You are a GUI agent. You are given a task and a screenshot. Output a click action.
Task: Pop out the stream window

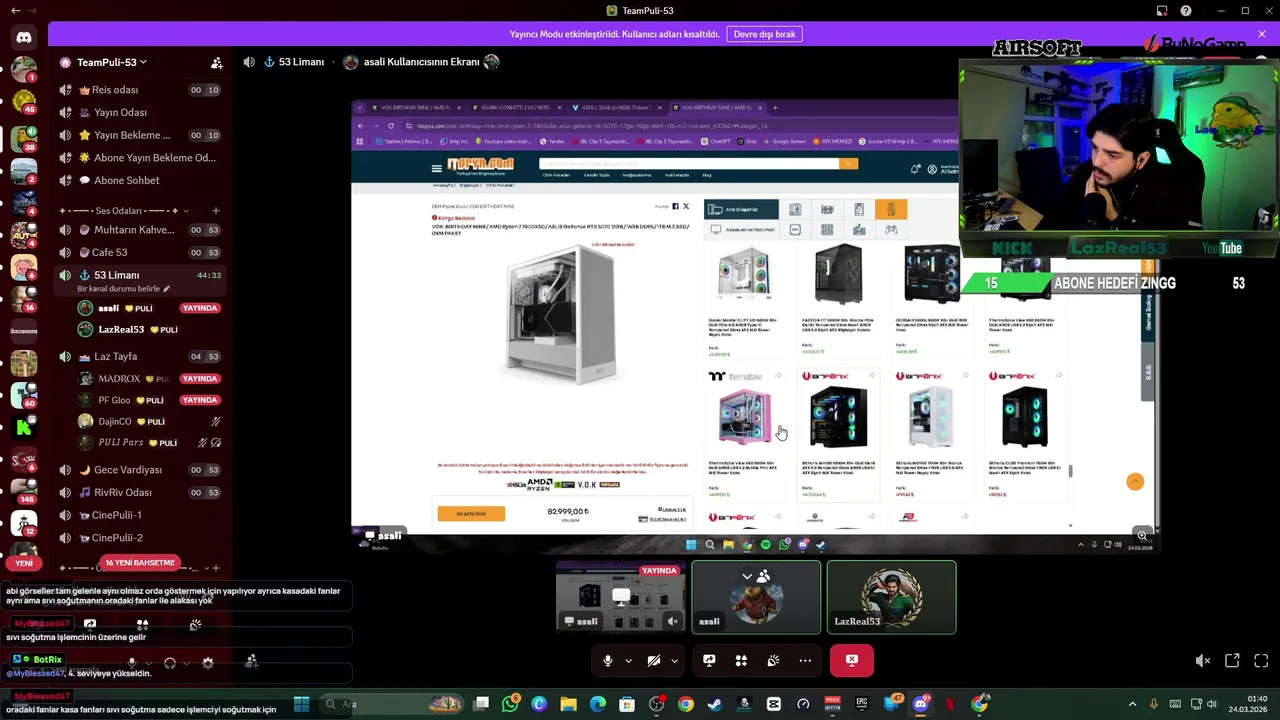coord(1232,661)
